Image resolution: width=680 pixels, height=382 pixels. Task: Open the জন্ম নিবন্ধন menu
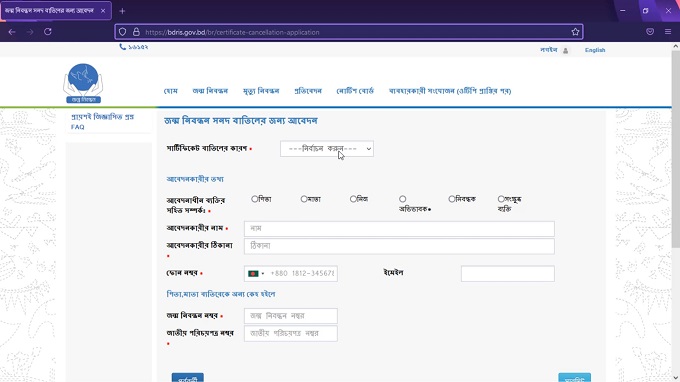click(x=210, y=91)
